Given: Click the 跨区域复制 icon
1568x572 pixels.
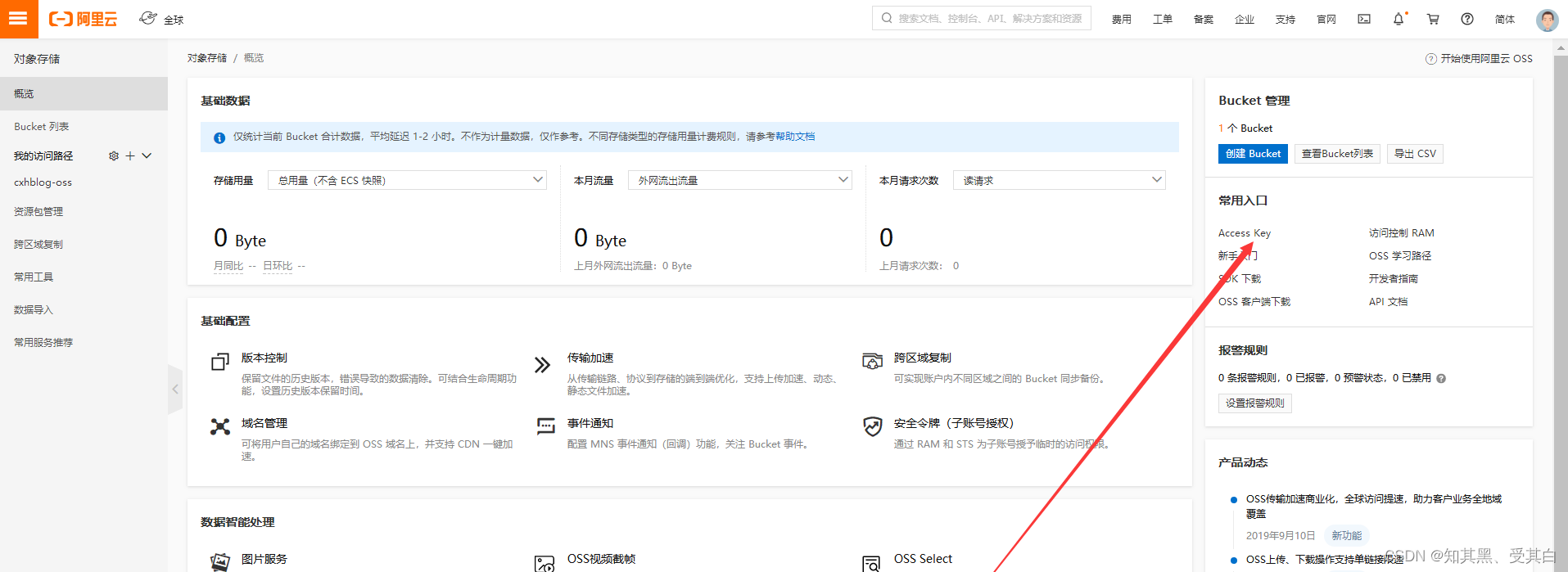Looking at the screenshot, I should click(x=873, y=361).
